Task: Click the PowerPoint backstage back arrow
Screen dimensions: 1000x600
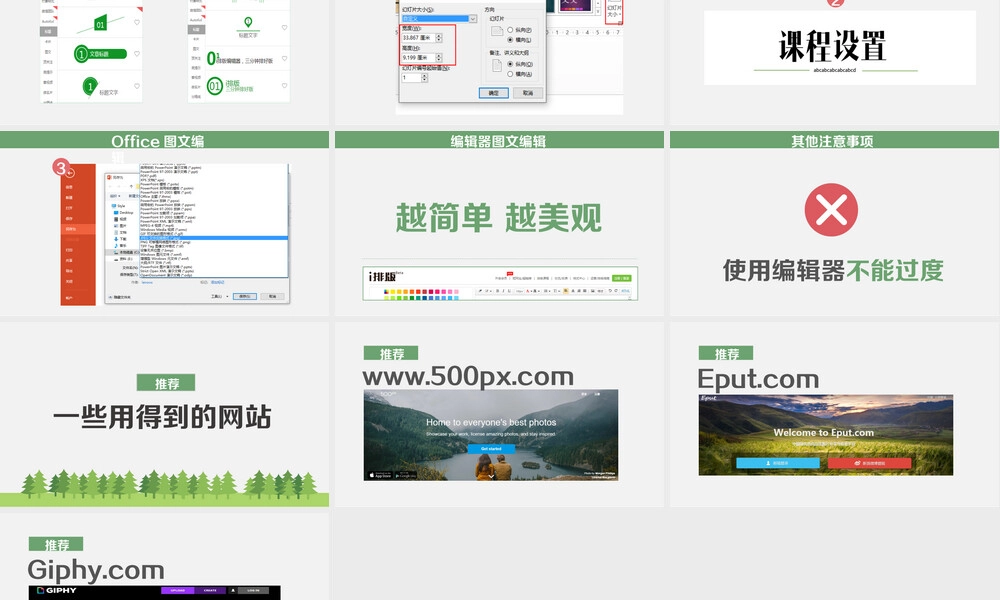Action: pos(70,173)
